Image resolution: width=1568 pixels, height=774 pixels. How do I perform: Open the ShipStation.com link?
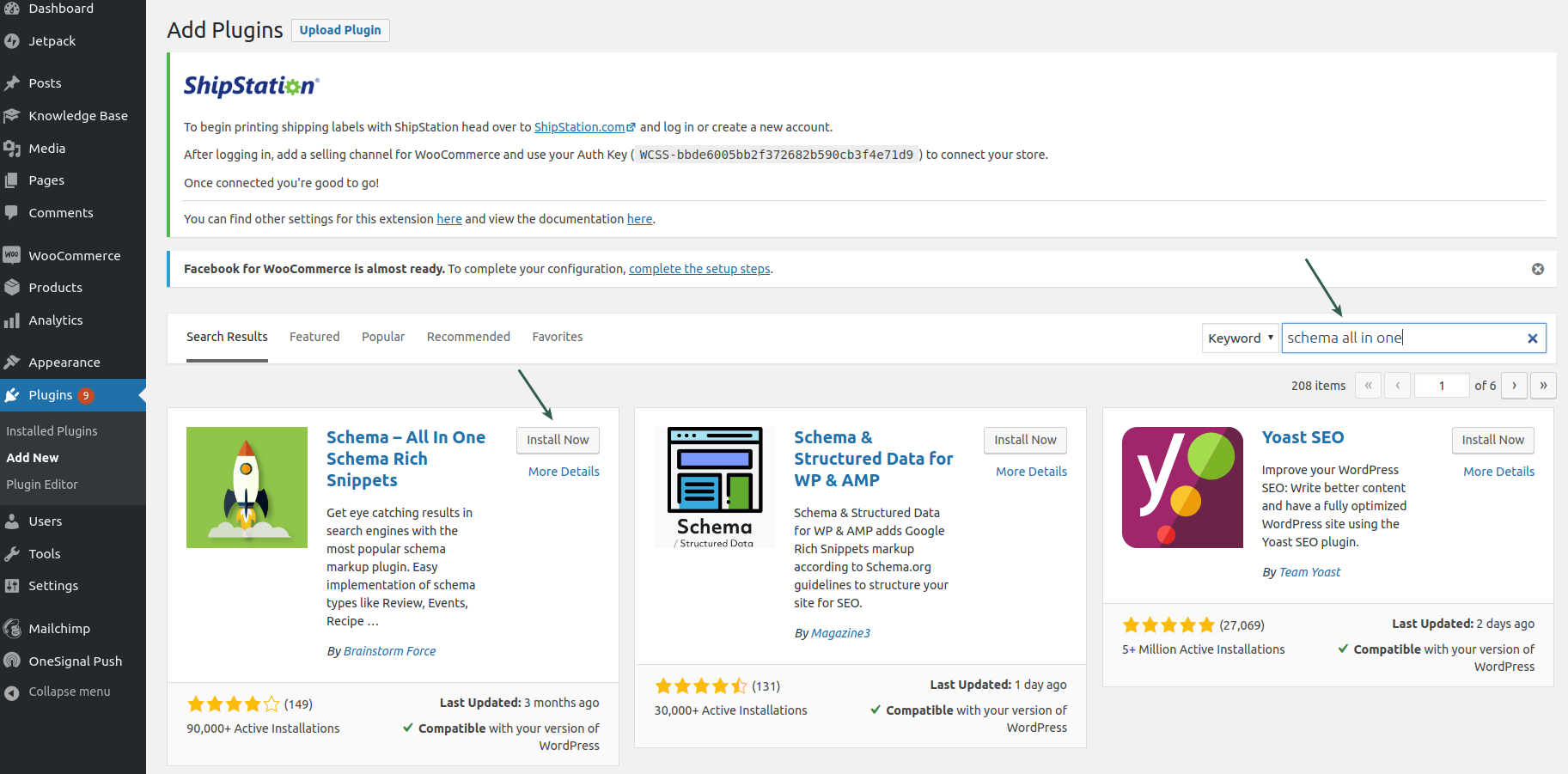point(584,127)
